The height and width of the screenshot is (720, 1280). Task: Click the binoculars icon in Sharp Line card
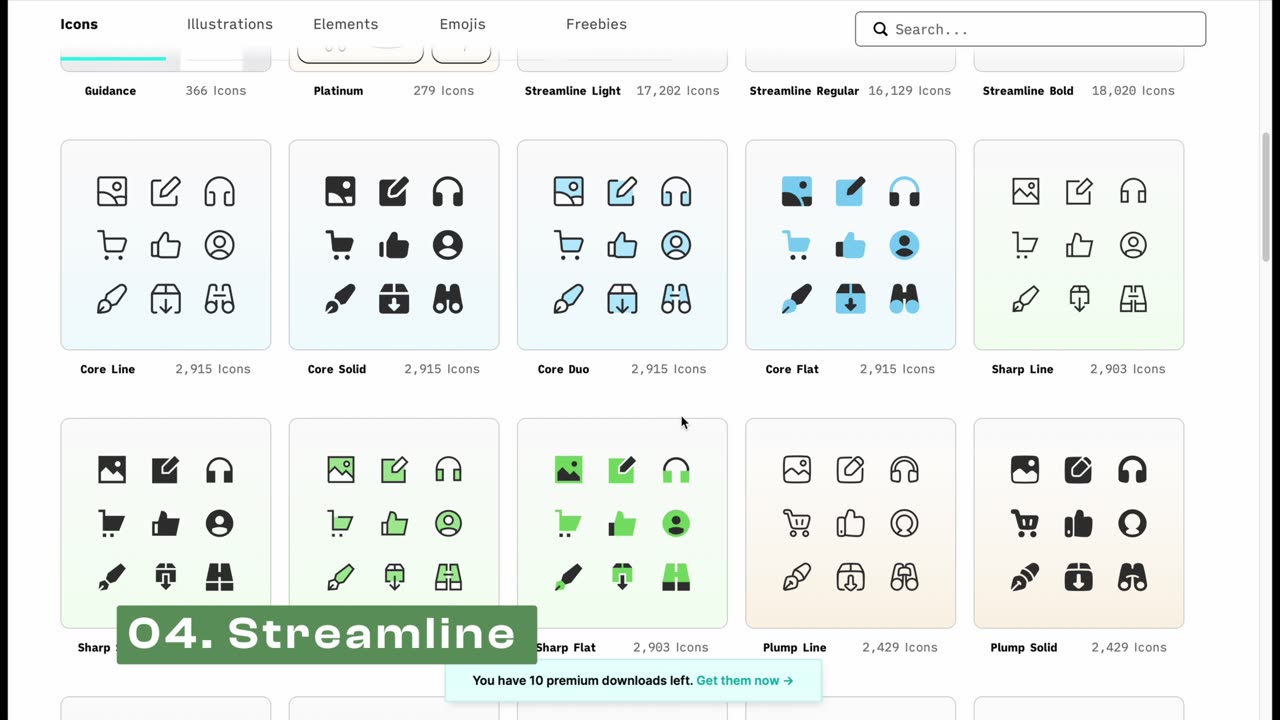click(1133, 299)
